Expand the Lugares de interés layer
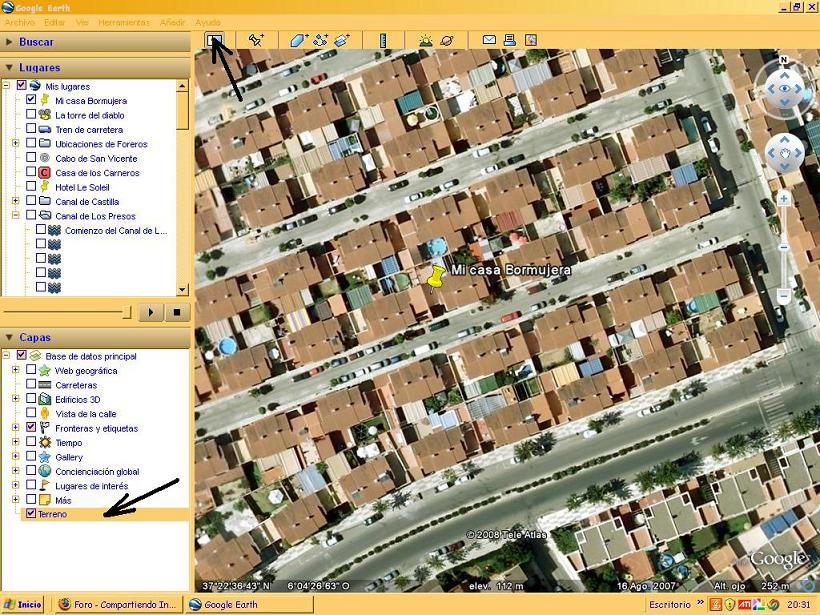Image resolution: width=820 pixels, height=615 pixels. (16, 485)
